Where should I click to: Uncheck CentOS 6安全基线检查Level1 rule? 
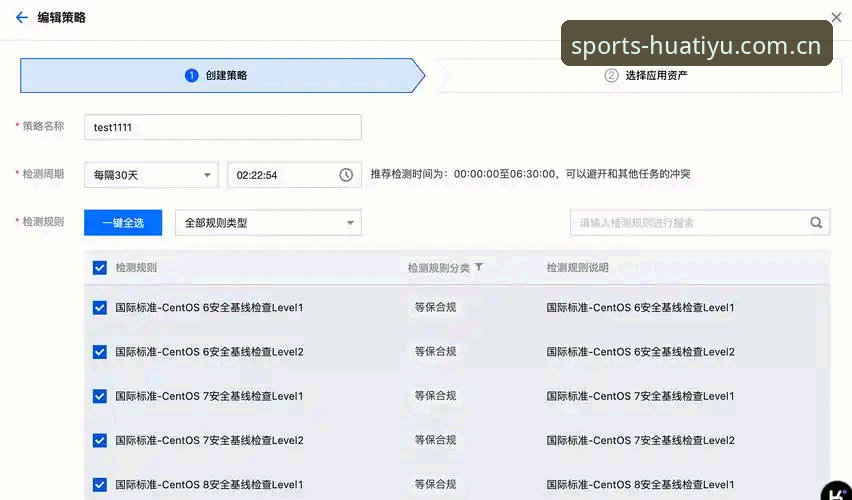click(x=99, y=308)
